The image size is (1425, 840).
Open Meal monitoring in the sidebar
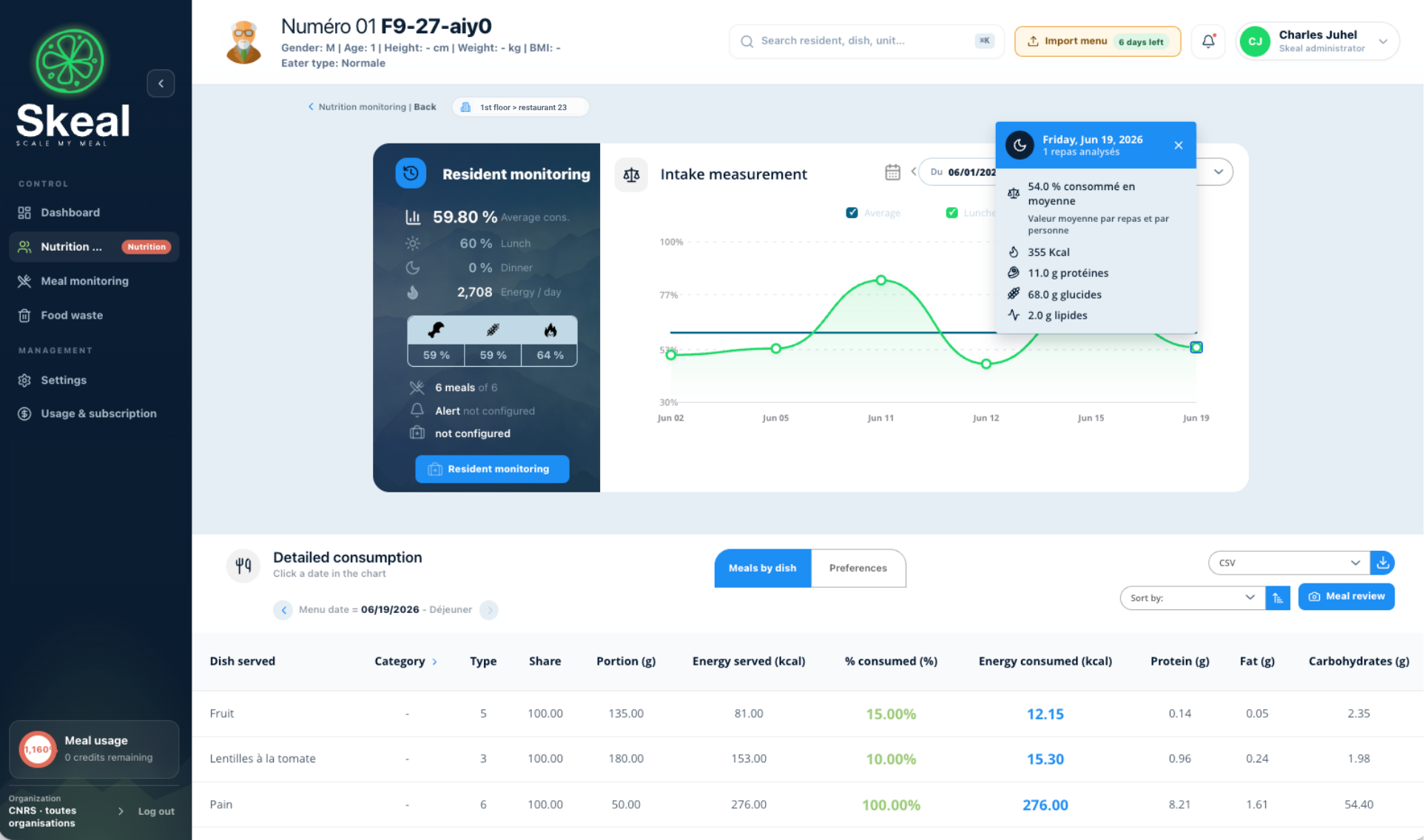(x=94, y=281)
